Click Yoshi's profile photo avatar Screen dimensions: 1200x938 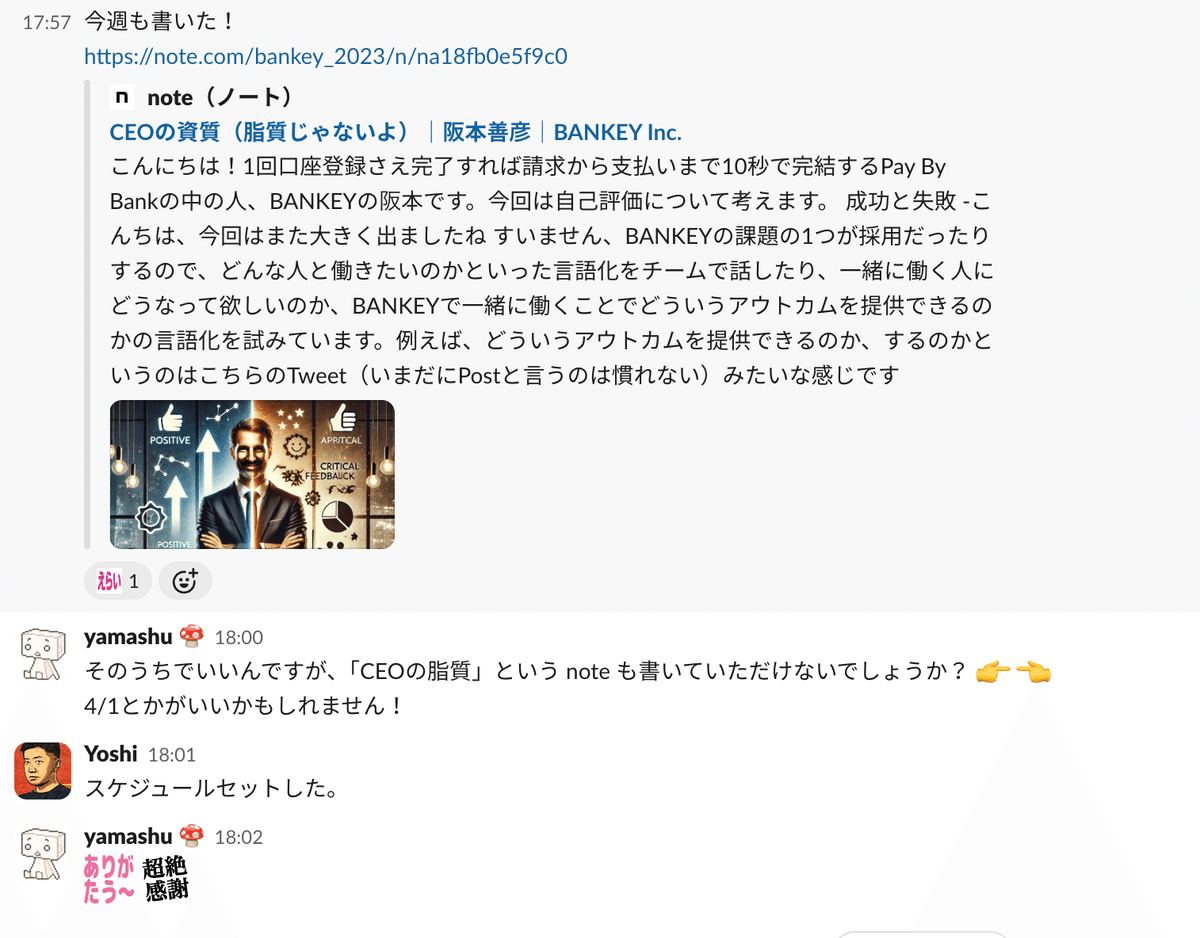(43, 771)
